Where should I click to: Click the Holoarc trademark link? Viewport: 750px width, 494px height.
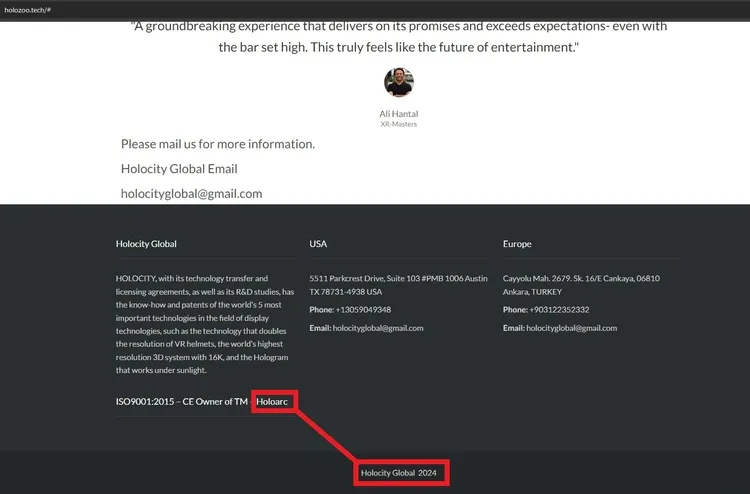[x=272, y=402]
